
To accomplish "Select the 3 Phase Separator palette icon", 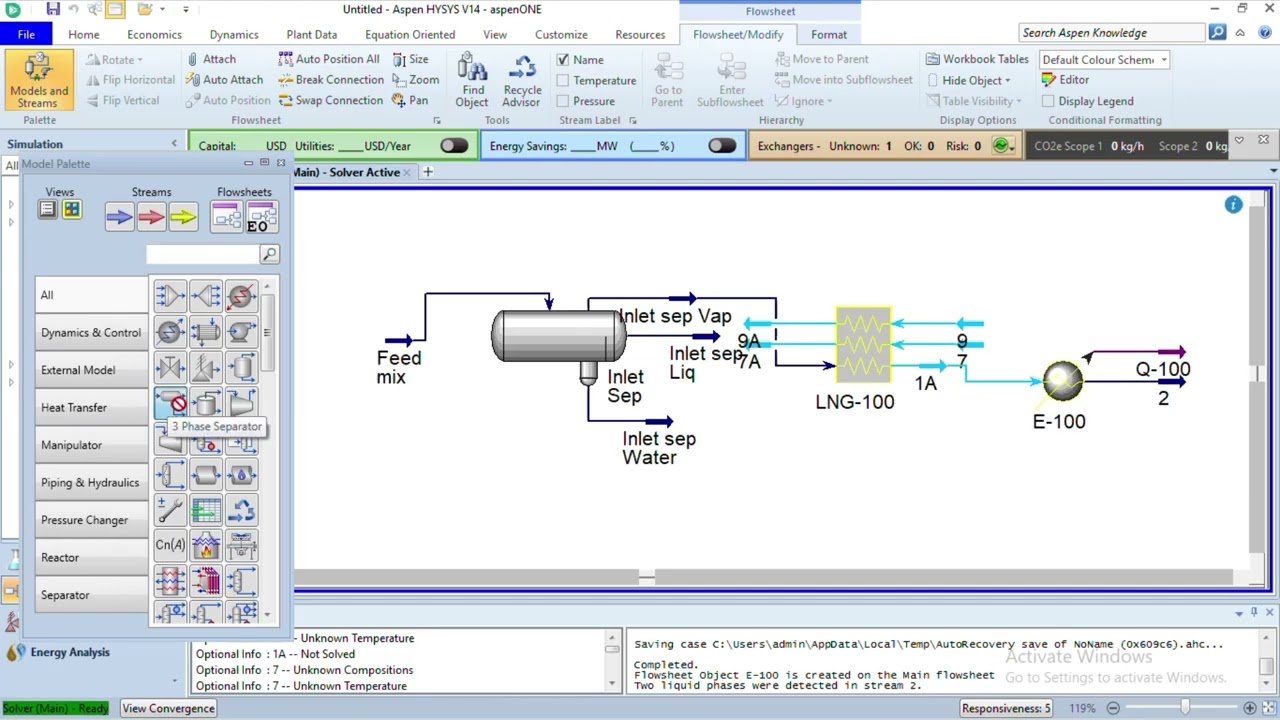I will point(170,403).
